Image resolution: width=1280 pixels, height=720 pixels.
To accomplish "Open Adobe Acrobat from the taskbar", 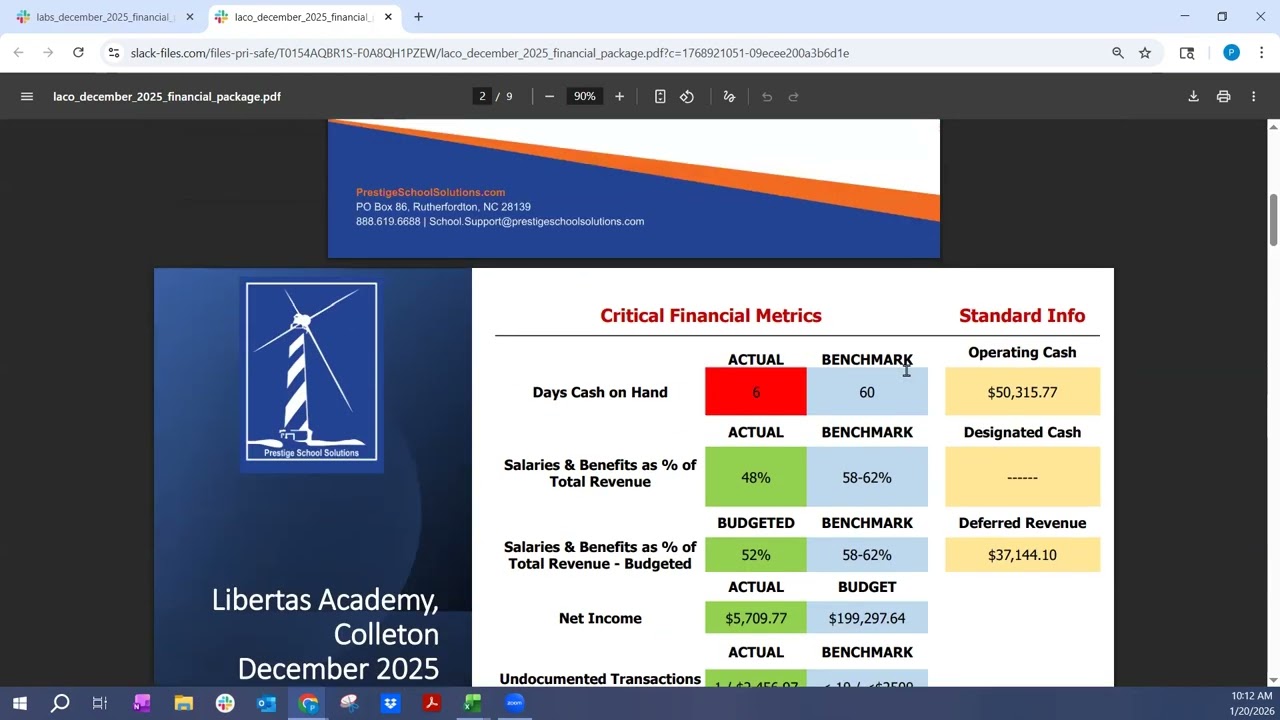I will [x=431, y=703].
